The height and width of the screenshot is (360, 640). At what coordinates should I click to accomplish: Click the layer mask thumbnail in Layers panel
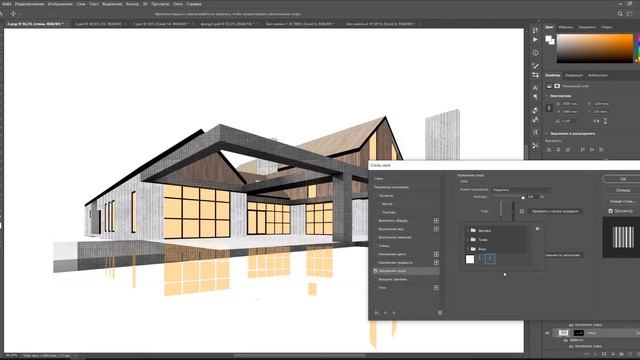(x=578, y=333)
